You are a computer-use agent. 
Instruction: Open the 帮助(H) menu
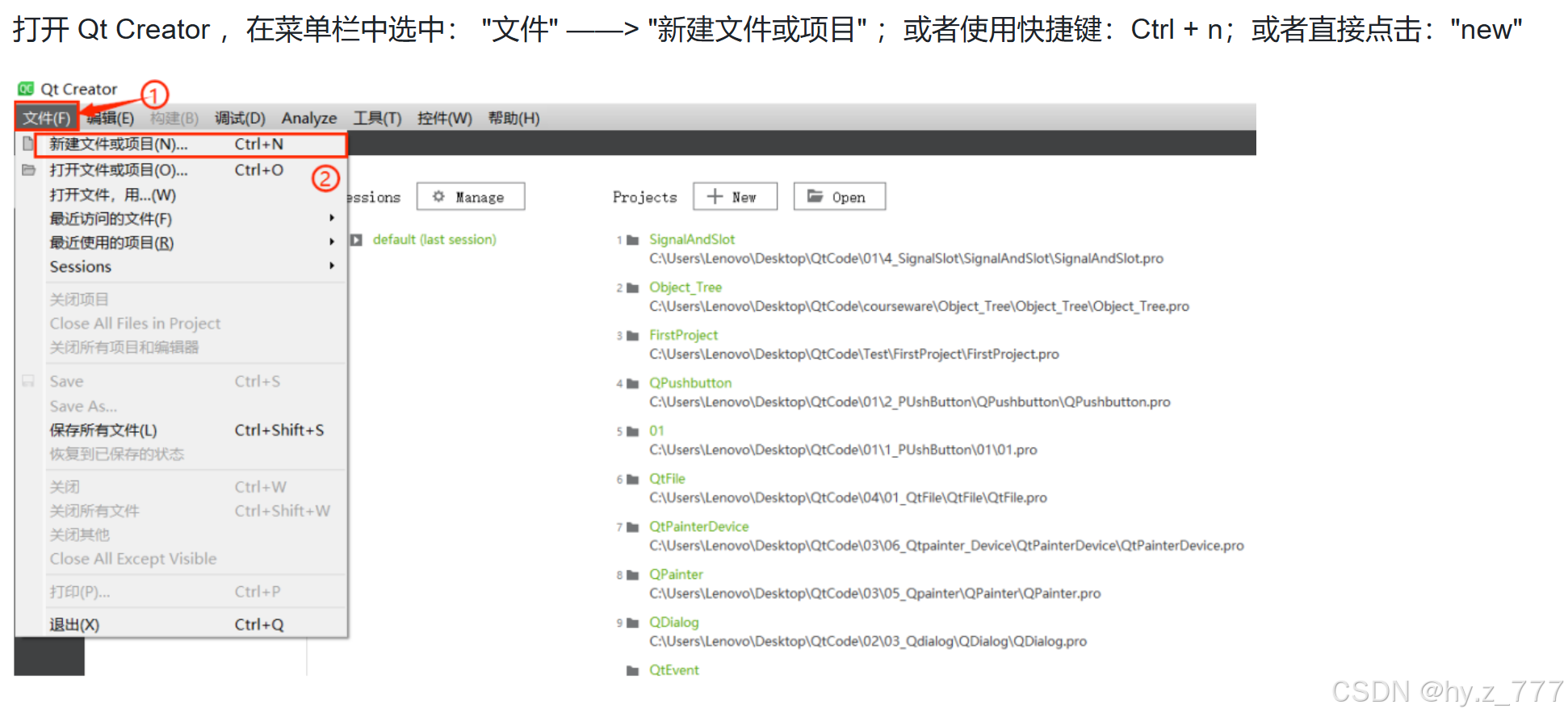514,118
